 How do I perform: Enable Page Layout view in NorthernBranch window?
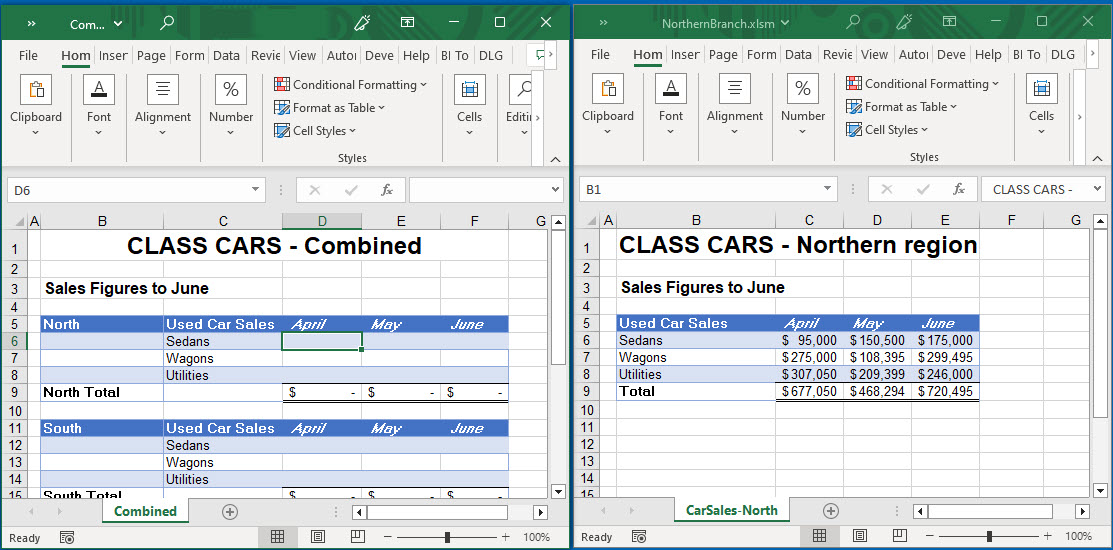coord(889,537)
